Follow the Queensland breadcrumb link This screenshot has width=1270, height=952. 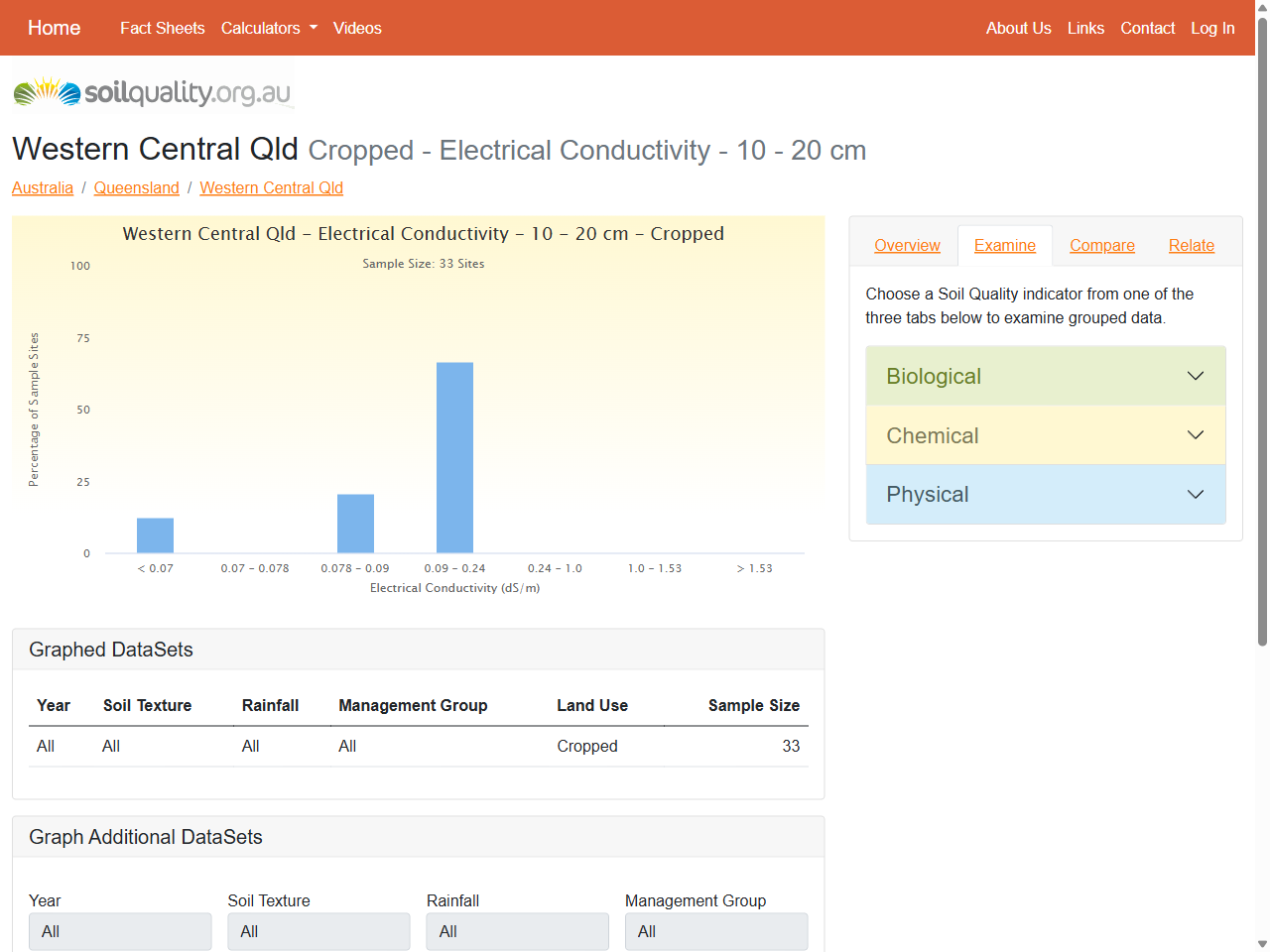[x=136, y=188]
